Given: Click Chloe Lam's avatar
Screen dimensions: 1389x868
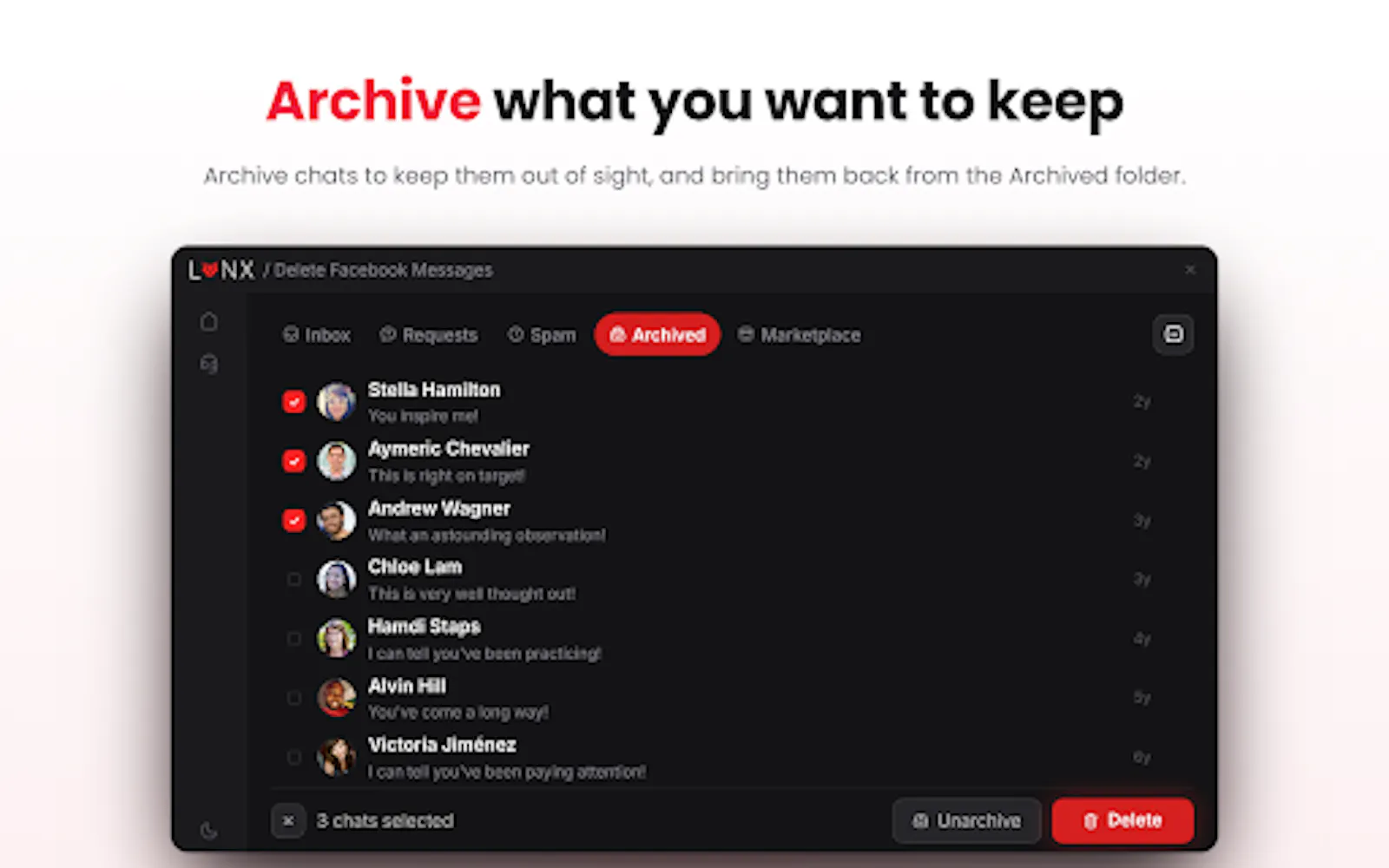Looking at the screenshot, I should pyautogui.click(x=336, y=579).
